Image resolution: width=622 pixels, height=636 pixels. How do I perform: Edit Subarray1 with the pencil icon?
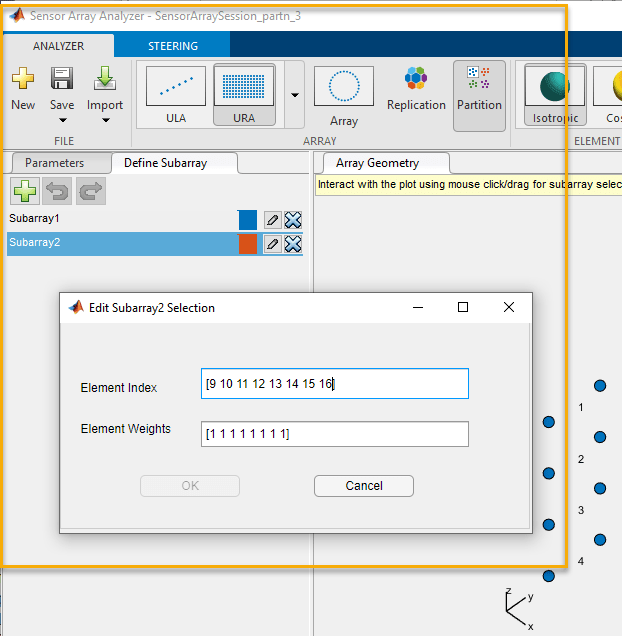(272, 220)
